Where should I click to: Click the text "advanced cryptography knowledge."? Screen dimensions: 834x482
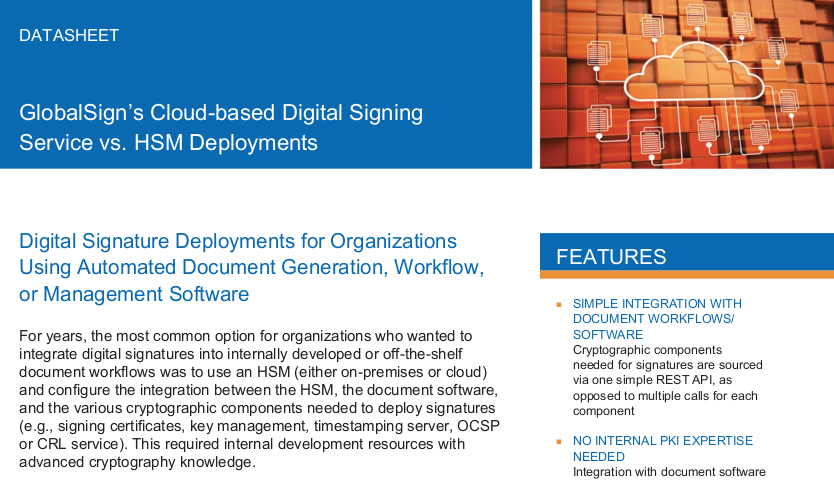coord(138,462)
